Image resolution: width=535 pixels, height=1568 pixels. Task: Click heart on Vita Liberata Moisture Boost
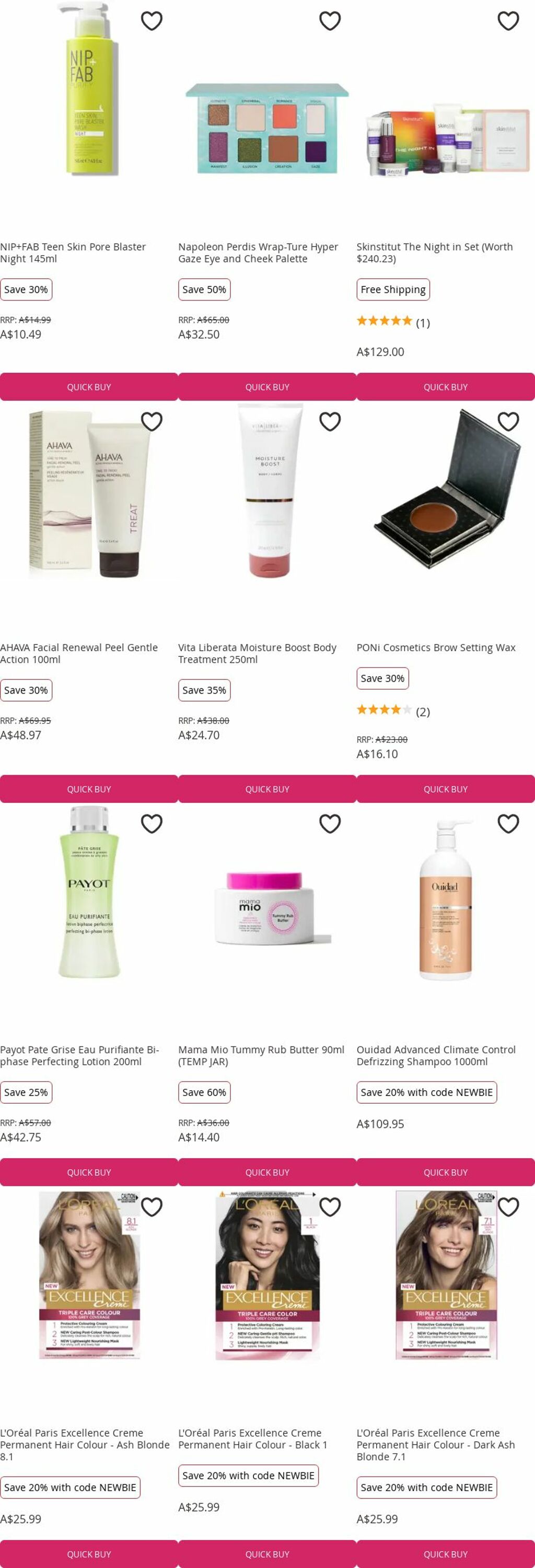[330, 421]
